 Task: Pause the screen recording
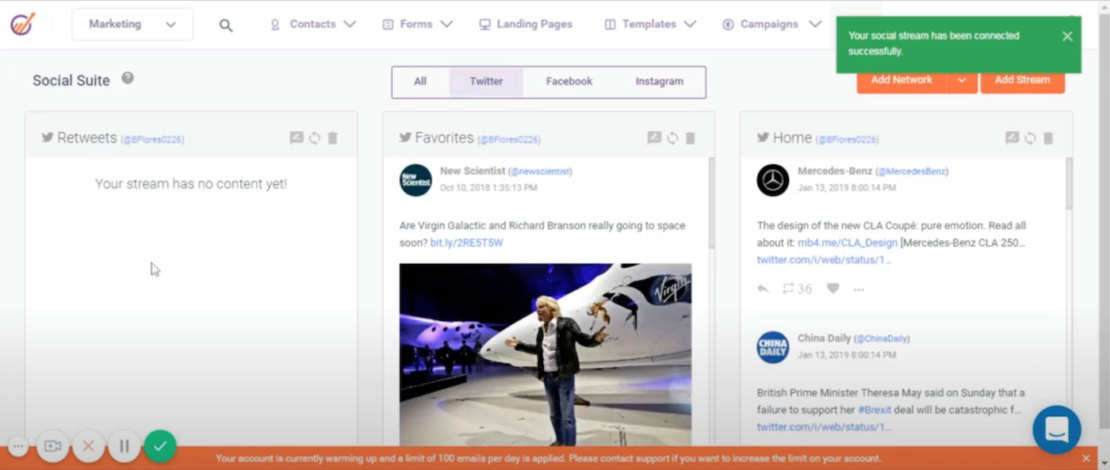(124, 446)
